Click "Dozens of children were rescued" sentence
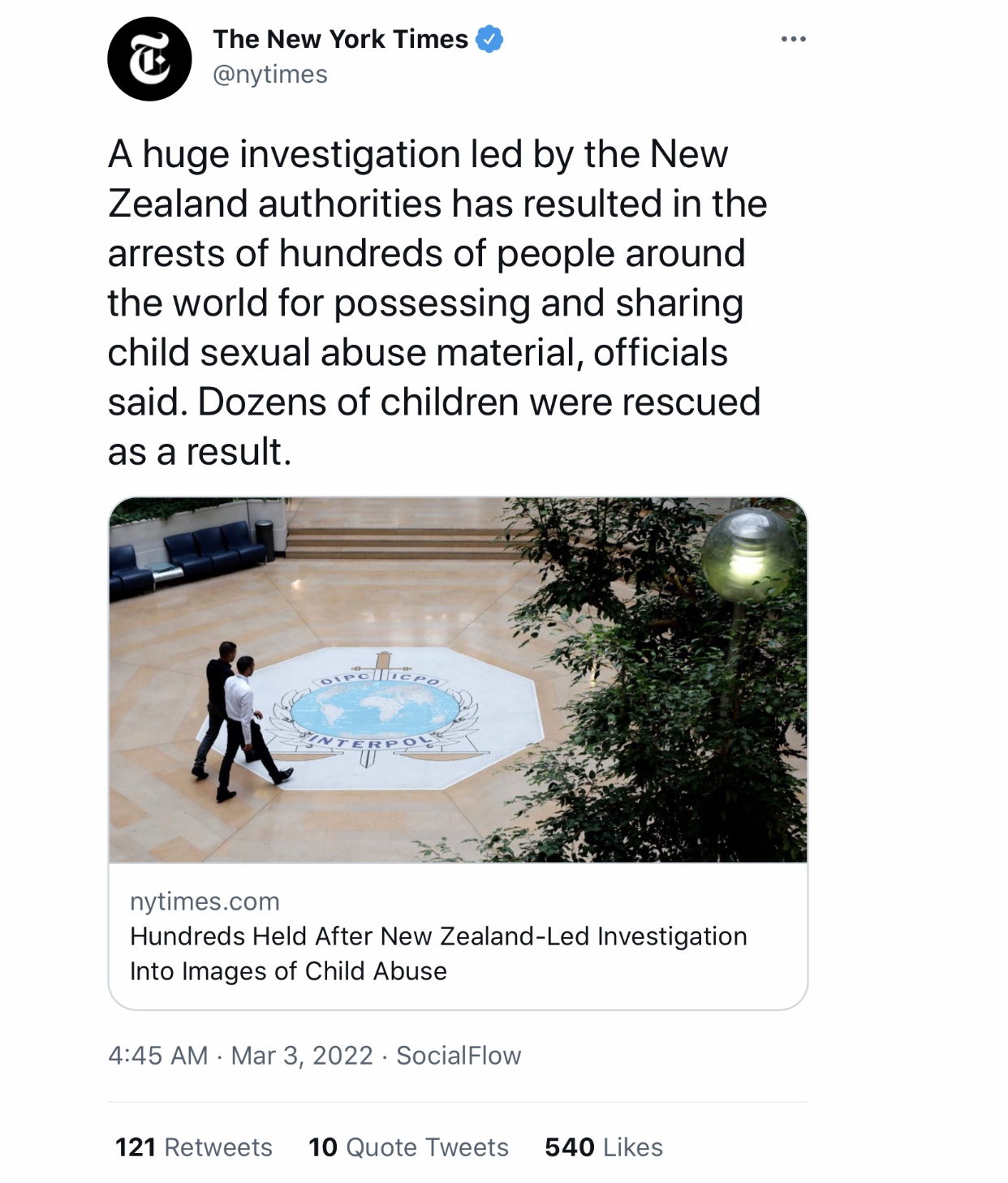Image resolution: width=1008 pixels, height=1183 pixels. pos(479,402)
